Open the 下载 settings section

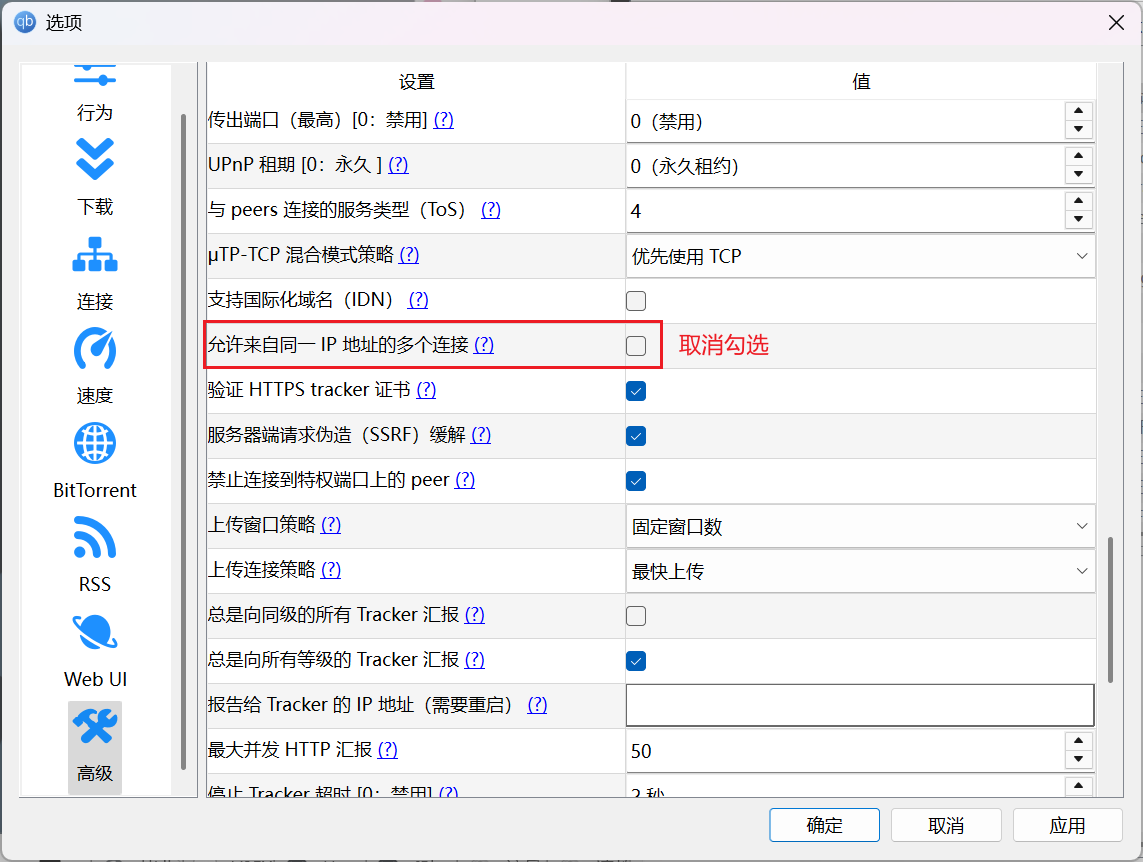(94, 180)
